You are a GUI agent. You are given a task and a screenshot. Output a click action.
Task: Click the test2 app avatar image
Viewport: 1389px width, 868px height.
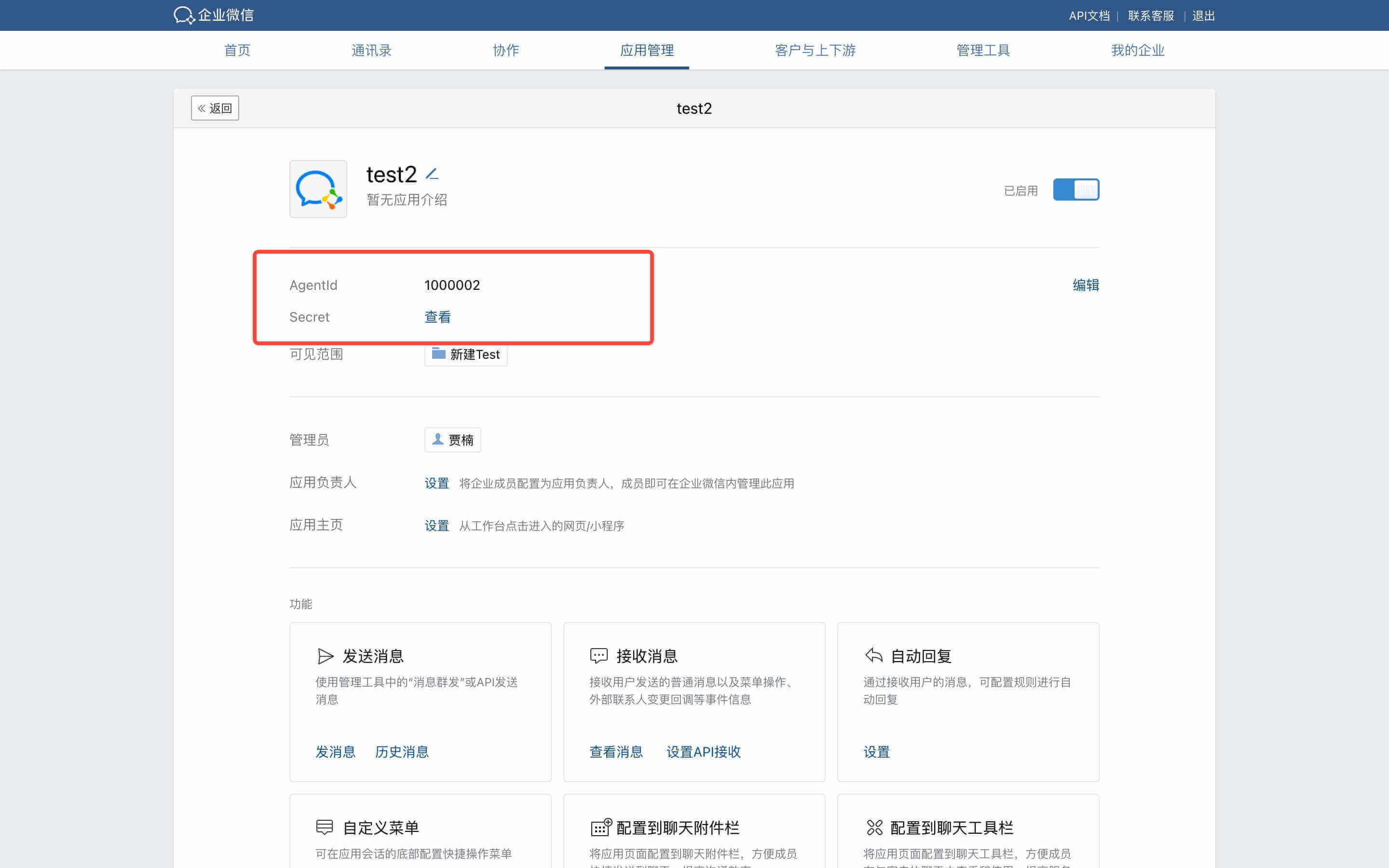318,189
